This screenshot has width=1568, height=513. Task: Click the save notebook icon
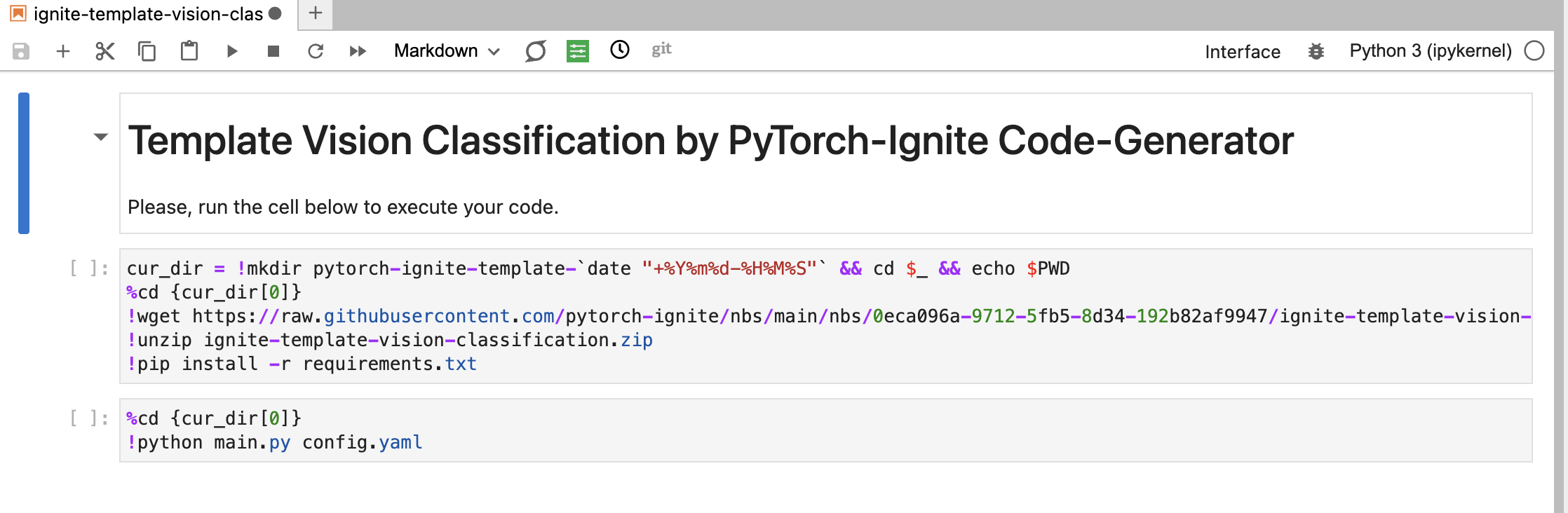[21, 51]
